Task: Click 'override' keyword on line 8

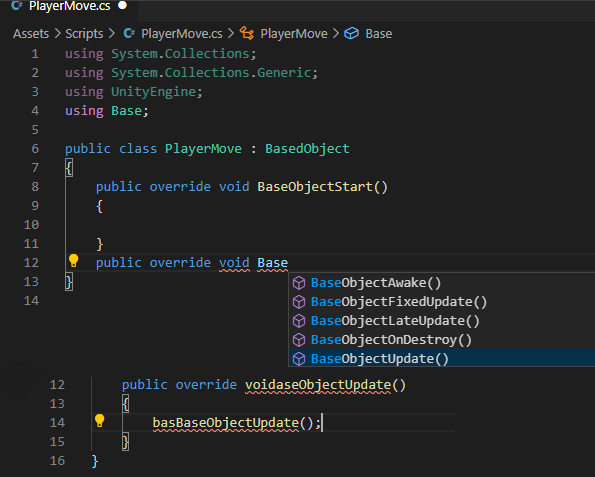Action: (180, 186)
